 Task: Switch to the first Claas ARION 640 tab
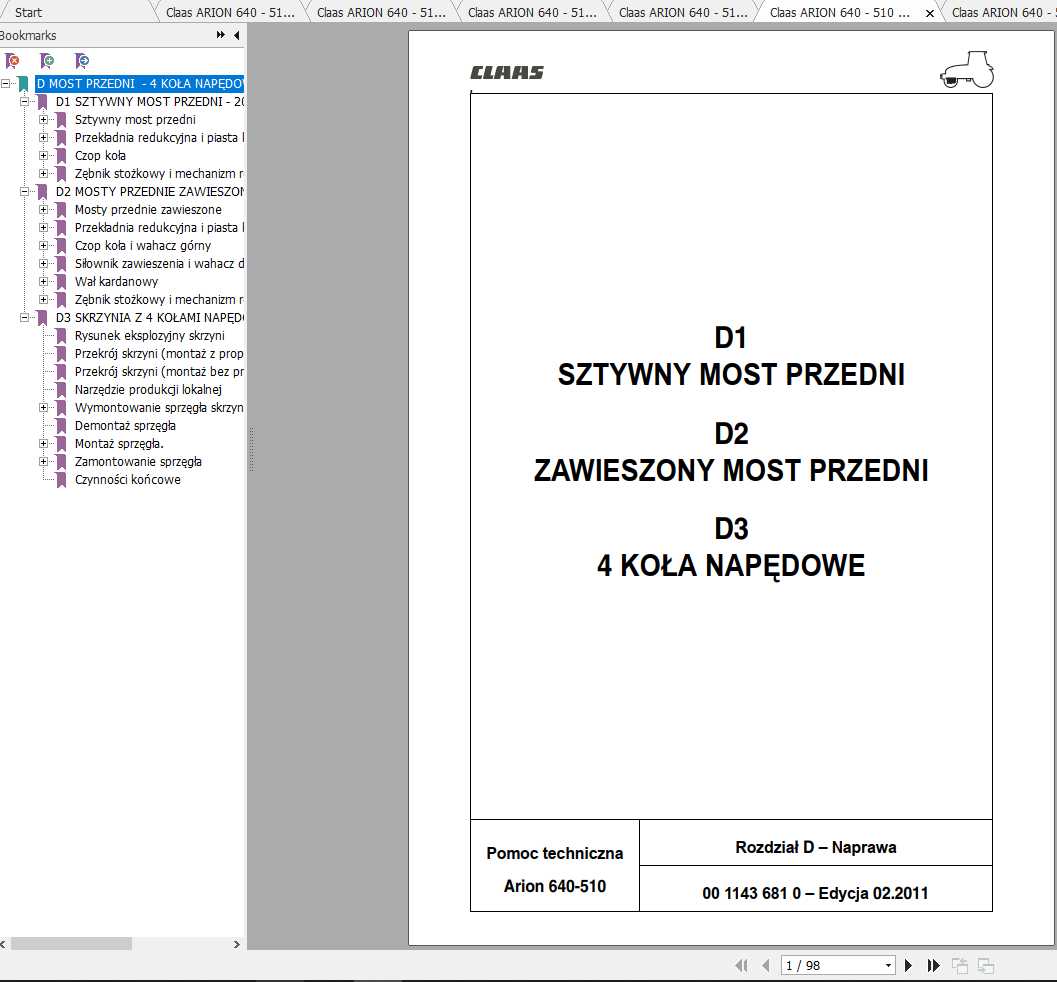(x=229, y=12)
